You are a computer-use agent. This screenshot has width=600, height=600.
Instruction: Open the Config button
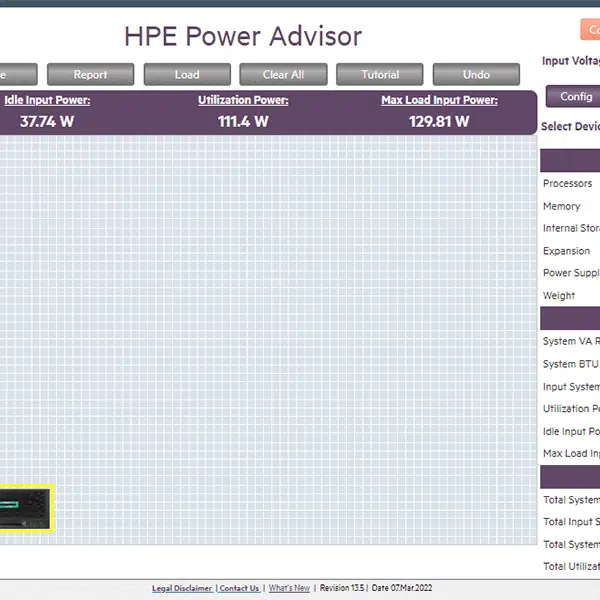(575, 97)
